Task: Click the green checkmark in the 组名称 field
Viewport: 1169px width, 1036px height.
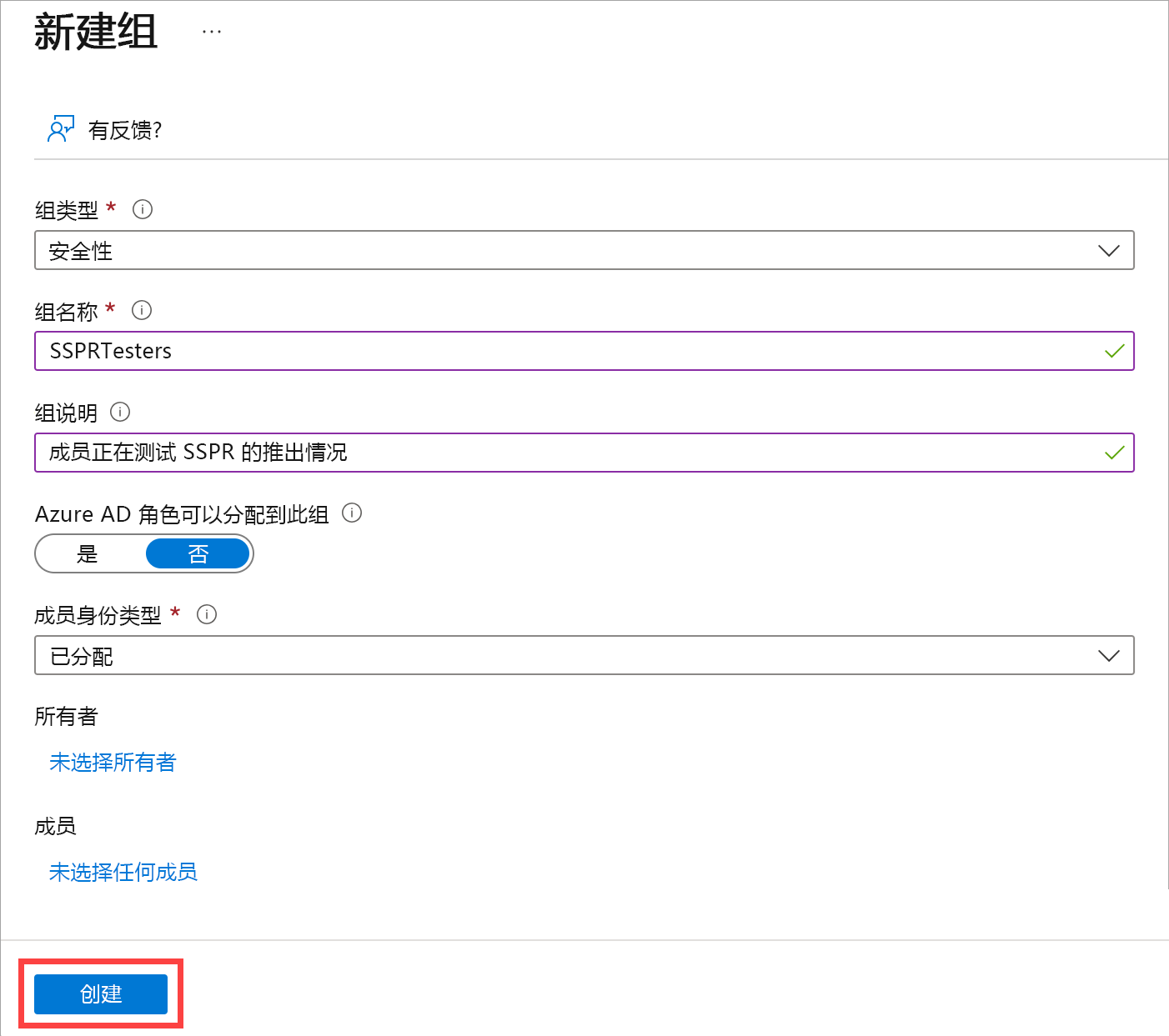Action: pyautogui.click(x=1114, y=351)
